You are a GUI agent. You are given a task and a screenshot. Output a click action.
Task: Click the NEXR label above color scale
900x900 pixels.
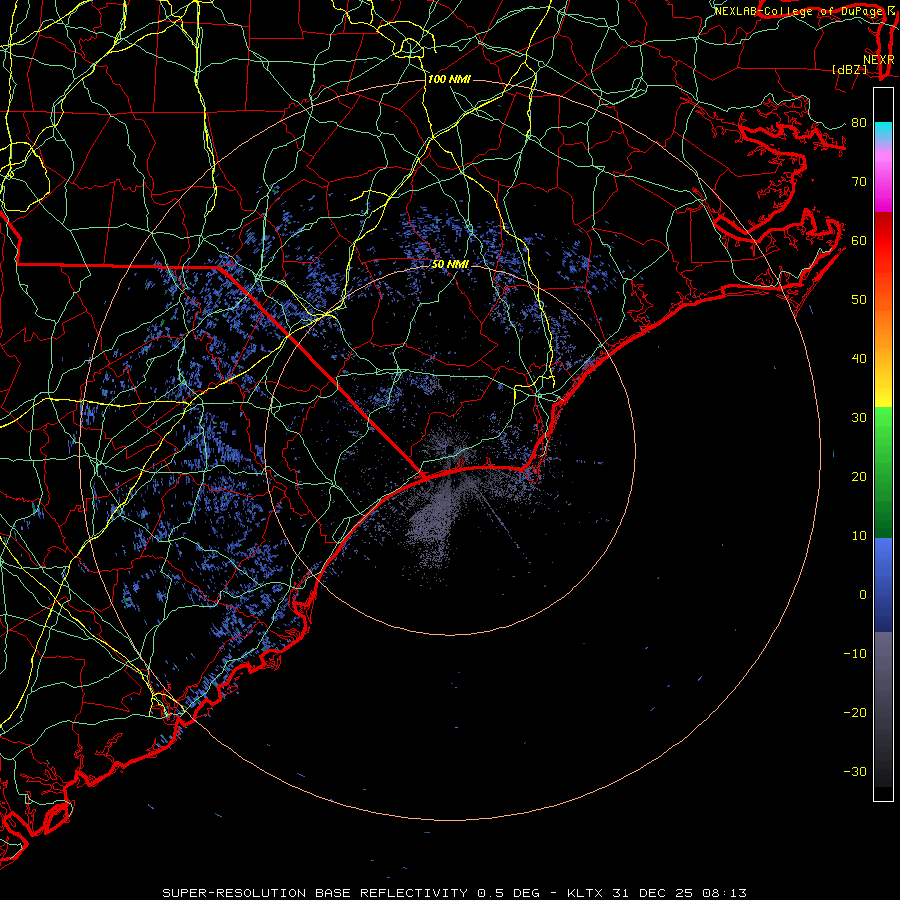tap(879, 60)
